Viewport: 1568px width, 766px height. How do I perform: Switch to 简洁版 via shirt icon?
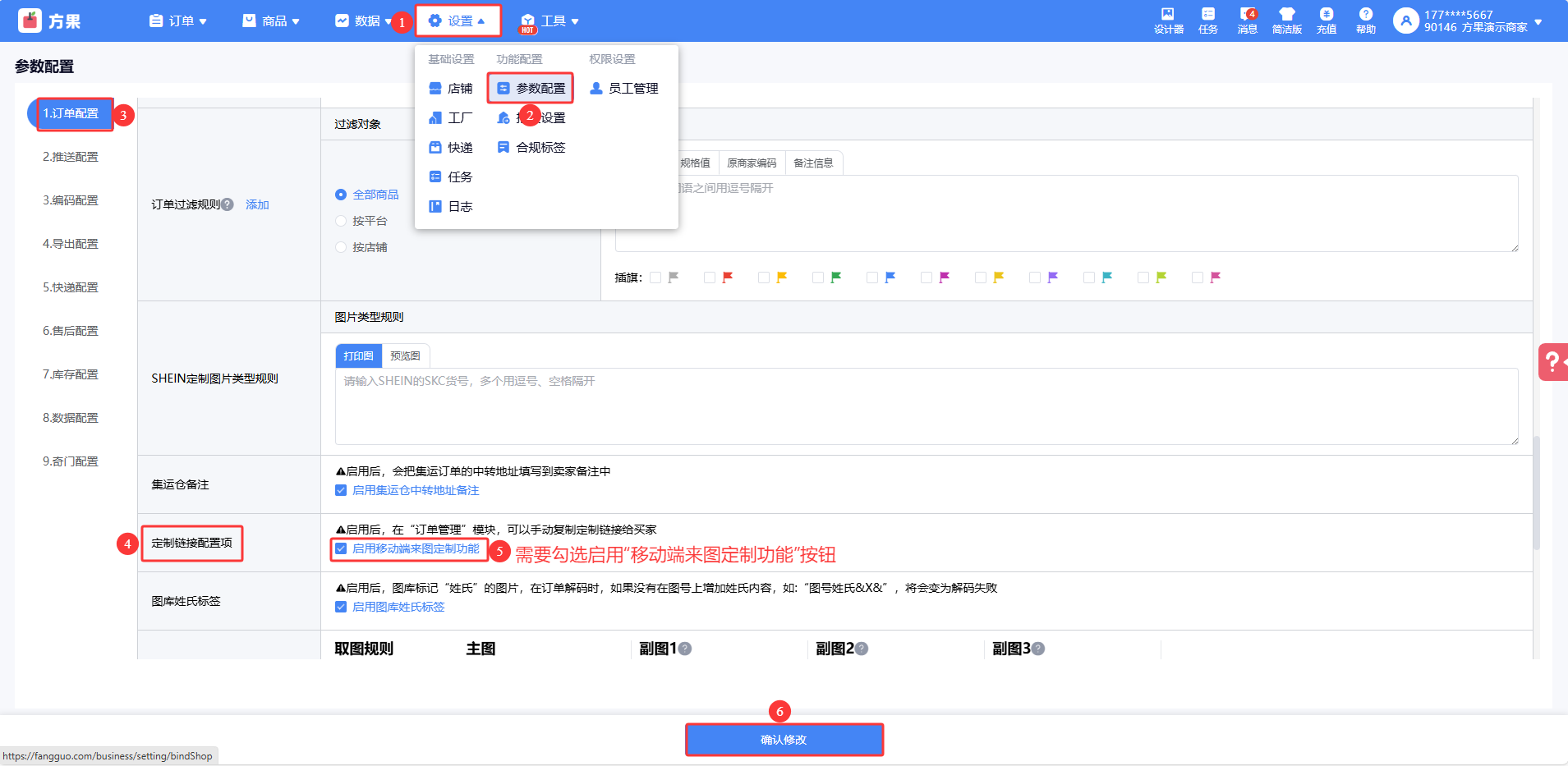click(1286, 21)
